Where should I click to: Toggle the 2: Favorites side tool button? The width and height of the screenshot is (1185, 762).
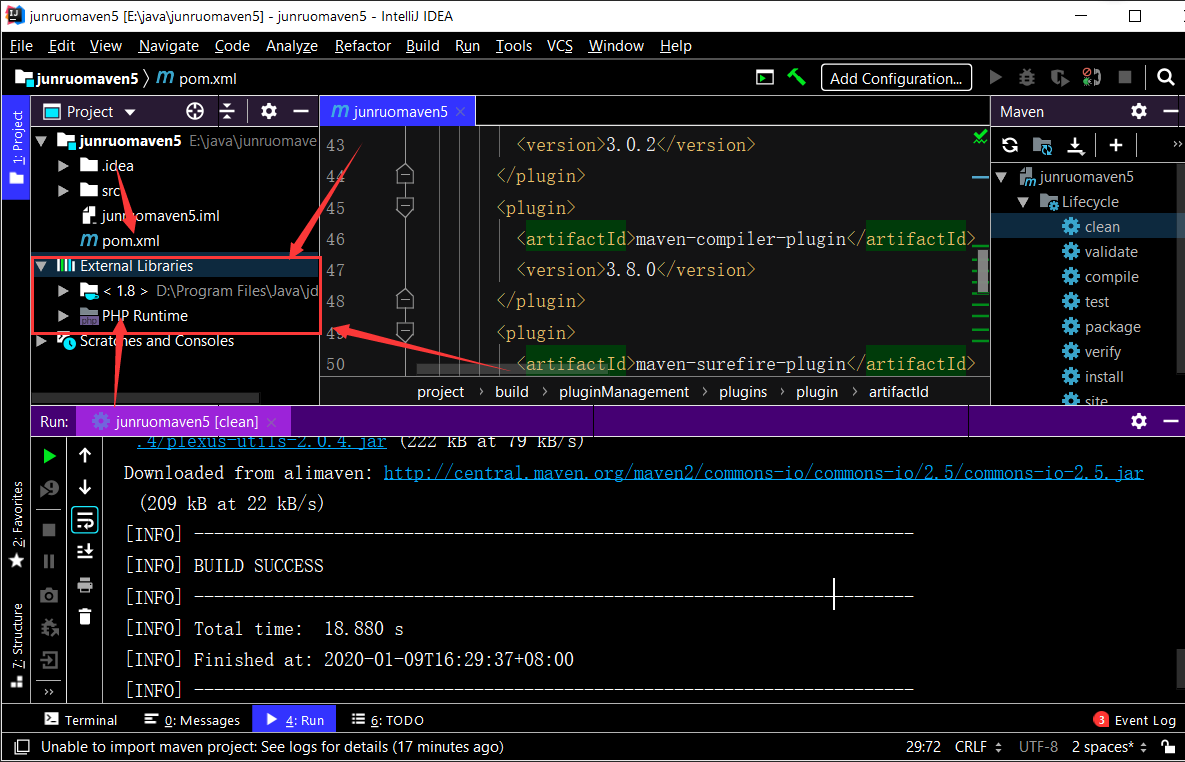16,524
